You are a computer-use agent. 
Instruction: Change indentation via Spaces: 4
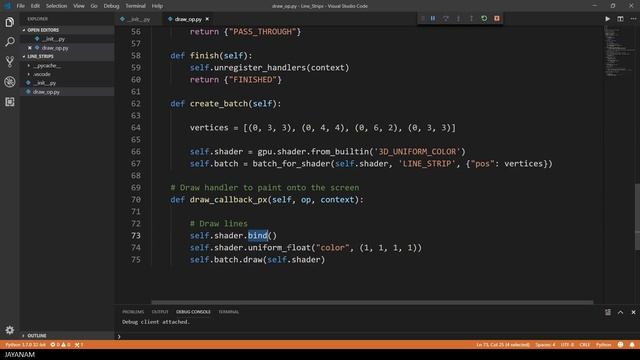coord(545,344)
